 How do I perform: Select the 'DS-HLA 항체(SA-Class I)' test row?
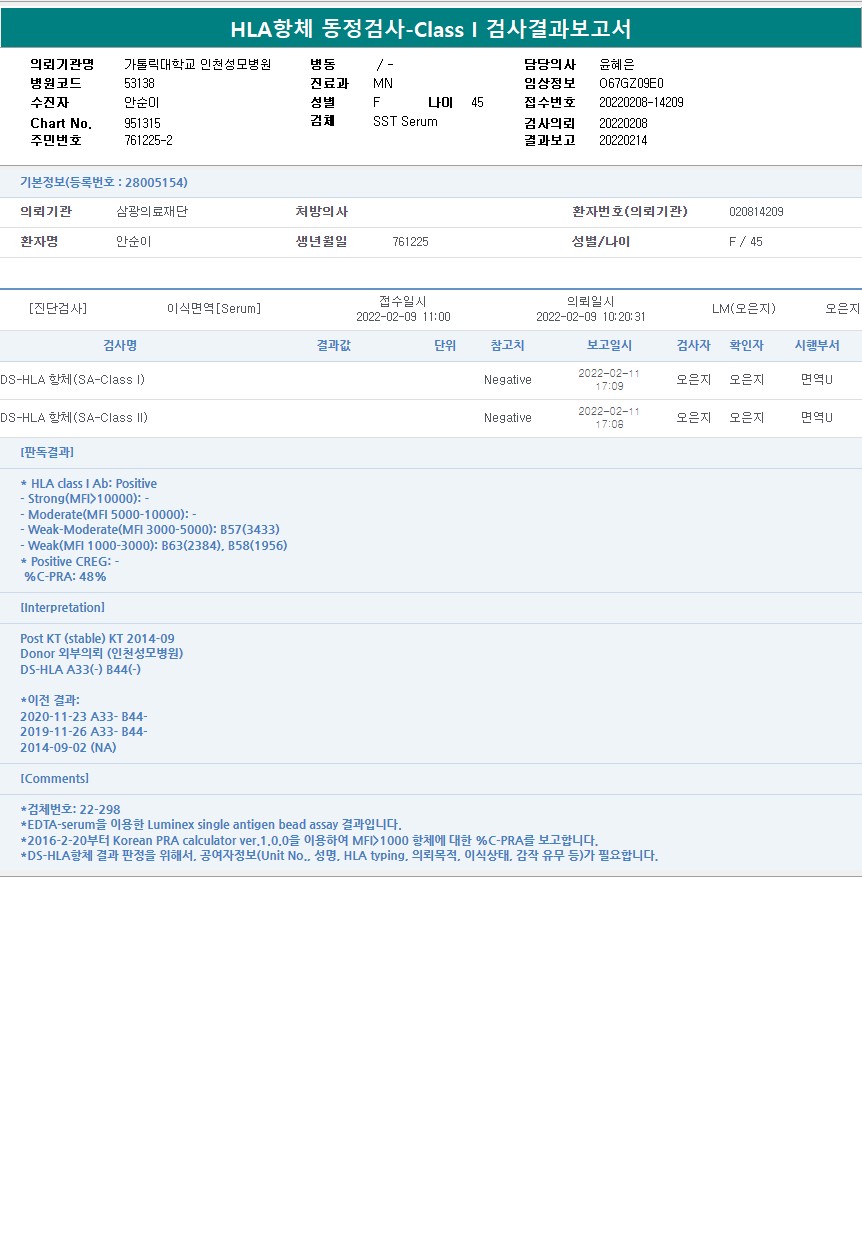(x=431, y=380)
